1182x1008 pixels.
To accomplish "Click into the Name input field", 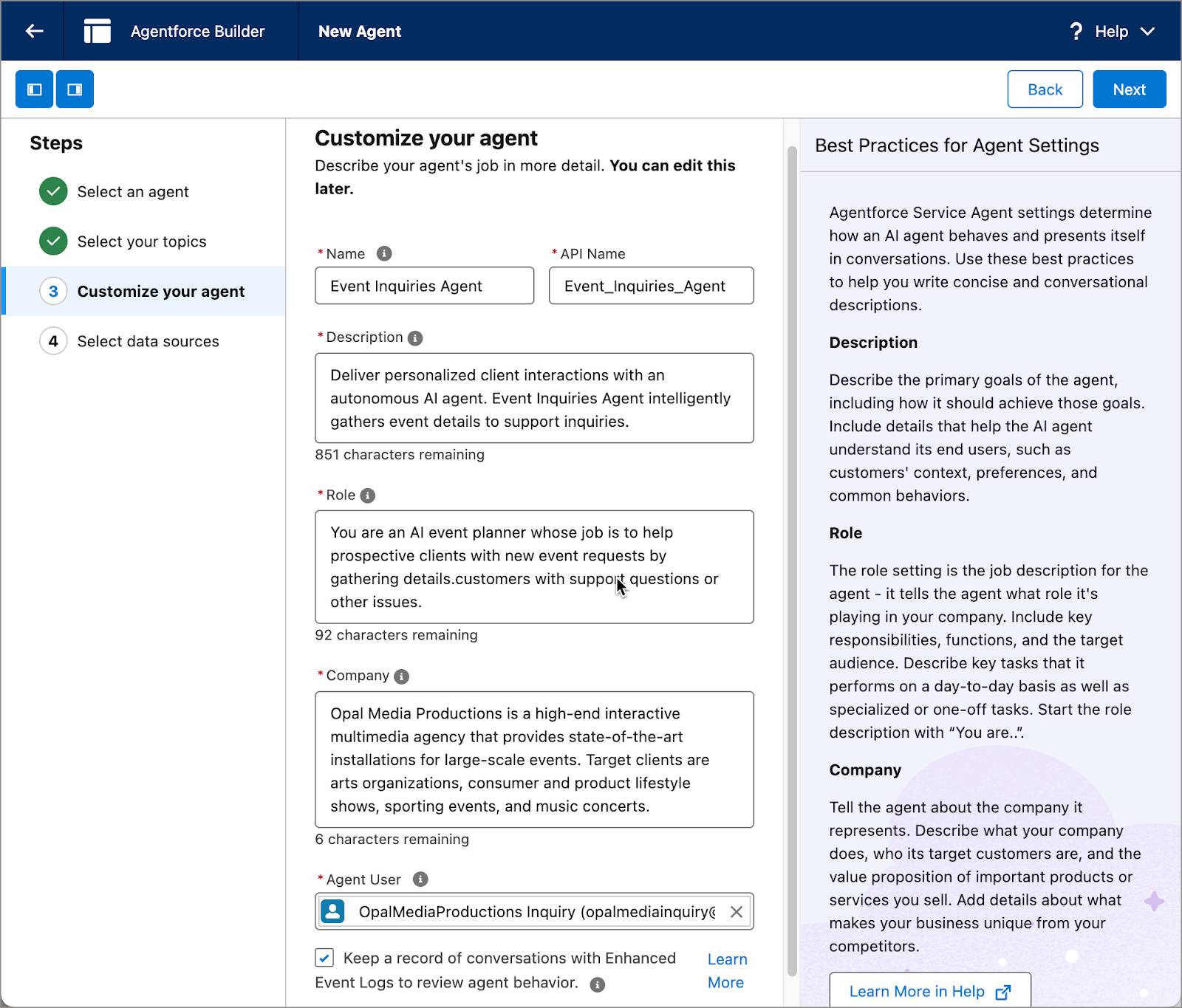I will pos(424,286).
